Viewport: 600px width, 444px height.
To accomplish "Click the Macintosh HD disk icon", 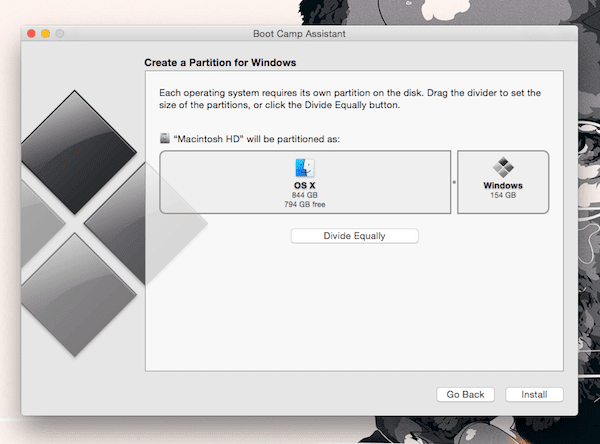I will pos(165,138).
